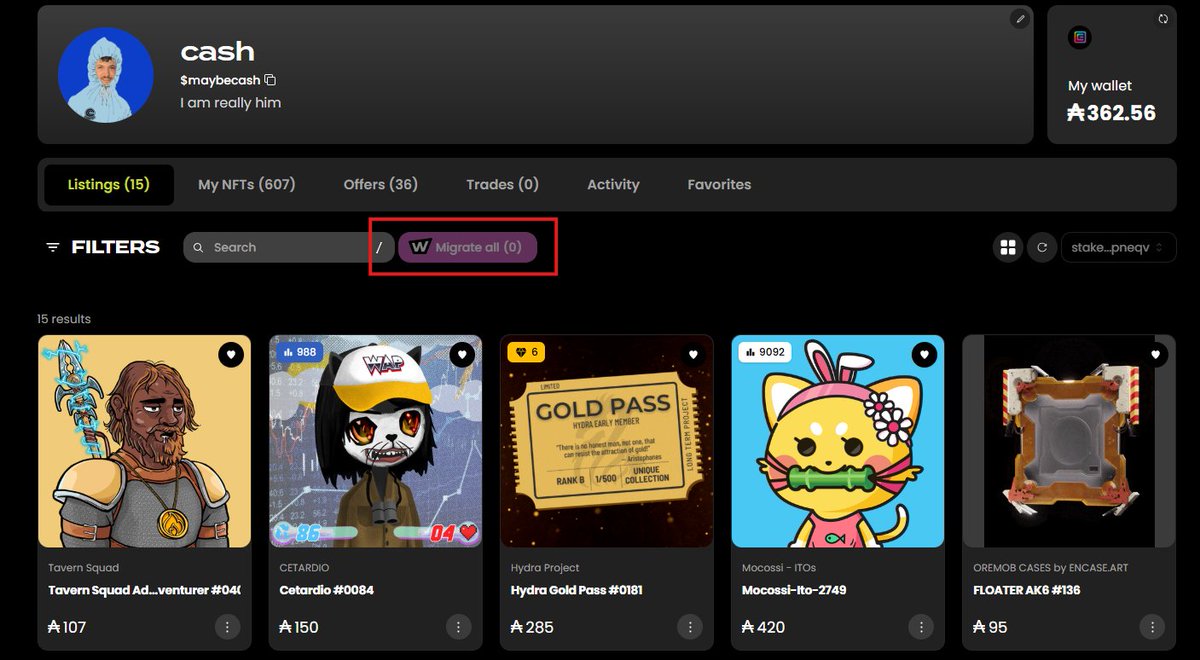The image size is (1200, 660).
Task: Click the edit profile pencil icon
Action: (x=1019, y=18)
